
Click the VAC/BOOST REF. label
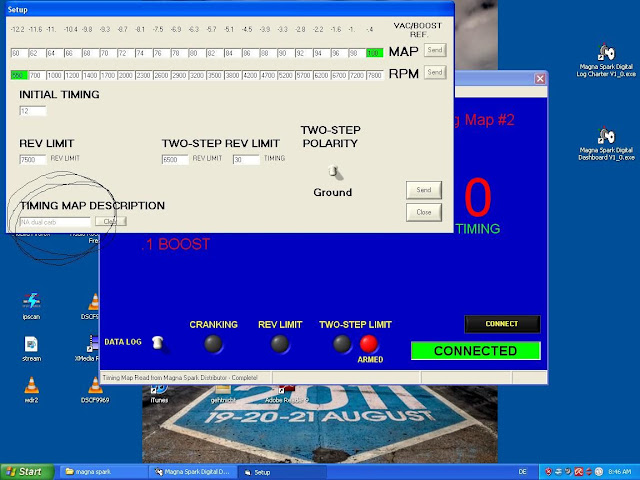tap(418, 30)
